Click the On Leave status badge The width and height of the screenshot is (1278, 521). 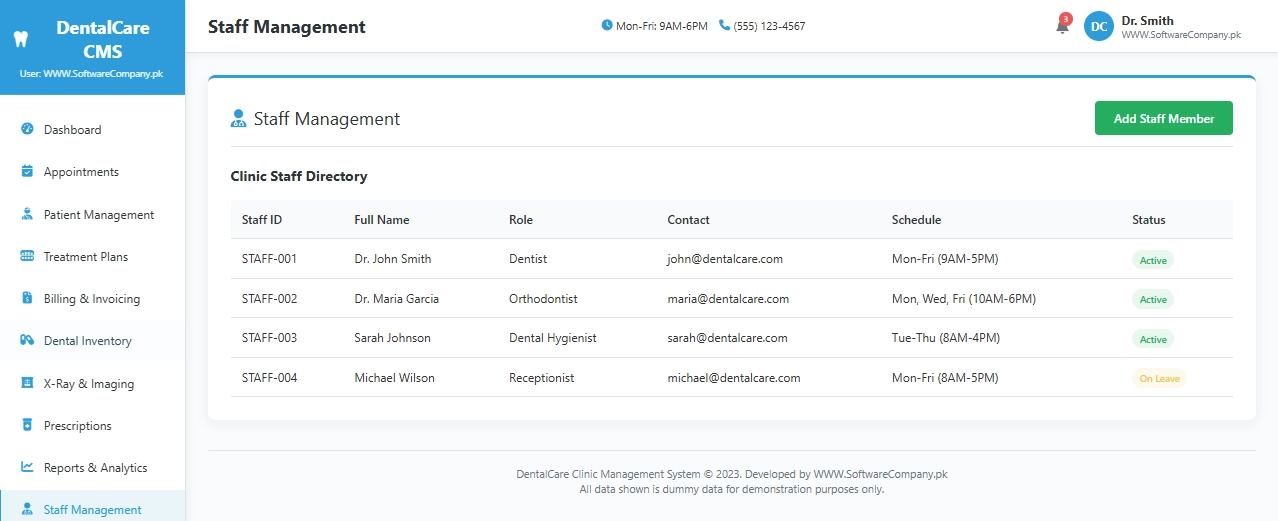(x=1159, y=379)
